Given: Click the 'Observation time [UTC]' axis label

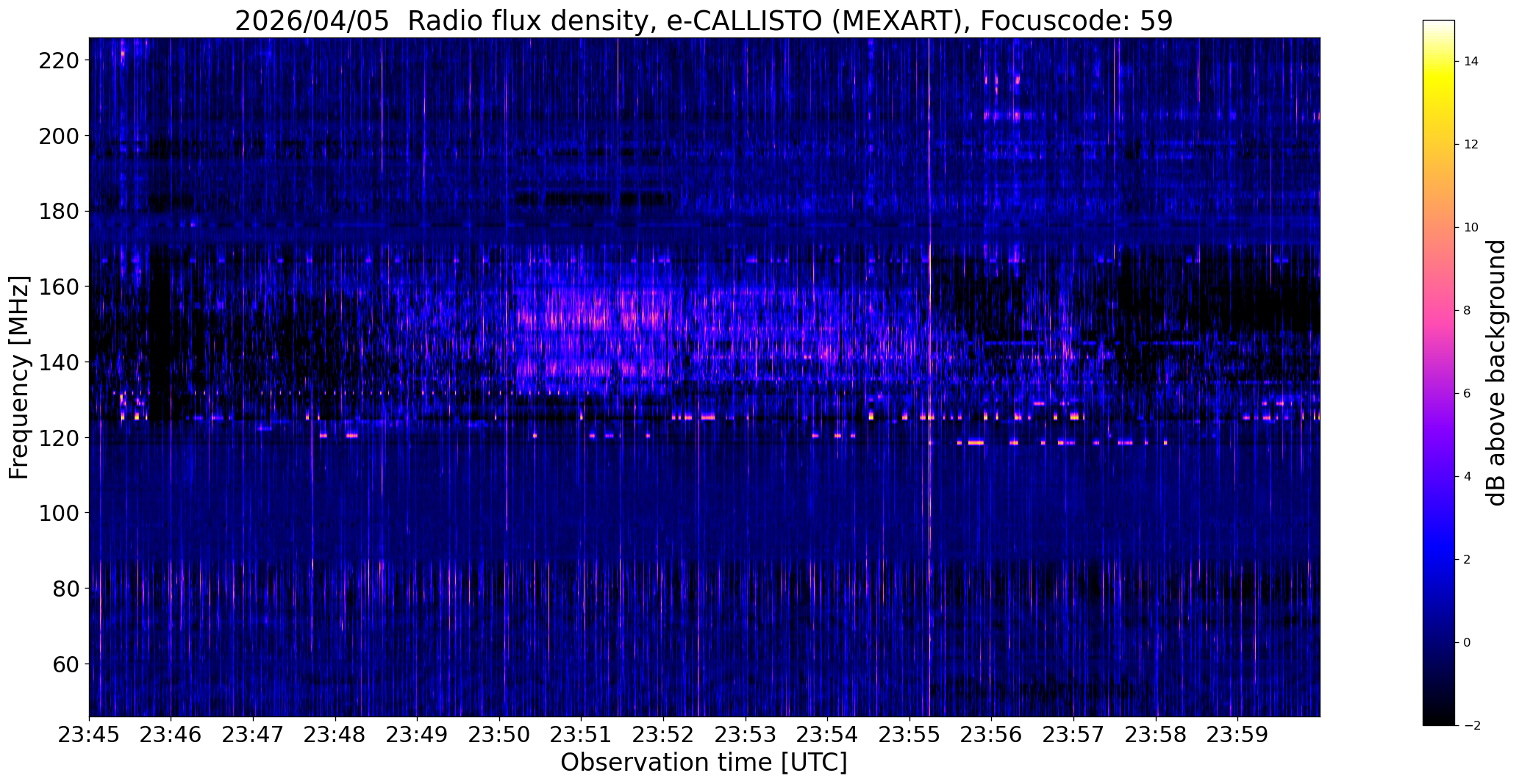Looking at the screenshot, I should tap(704, 763).
